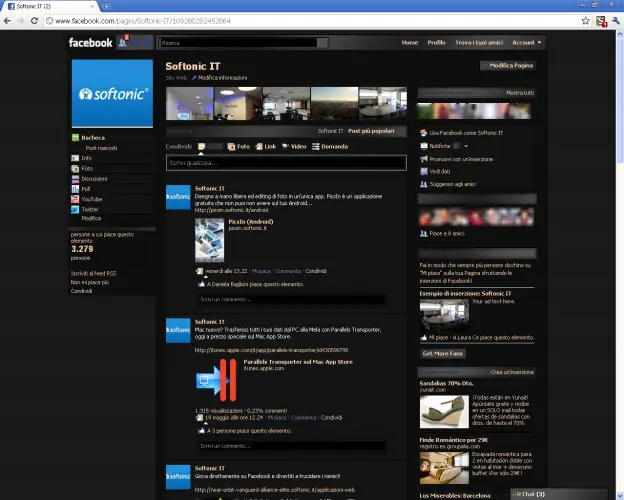Viewport: 624px width, 500px height.
Task: Open Parallels Transporter sul Mac App Store link
Action: (298, 362)
